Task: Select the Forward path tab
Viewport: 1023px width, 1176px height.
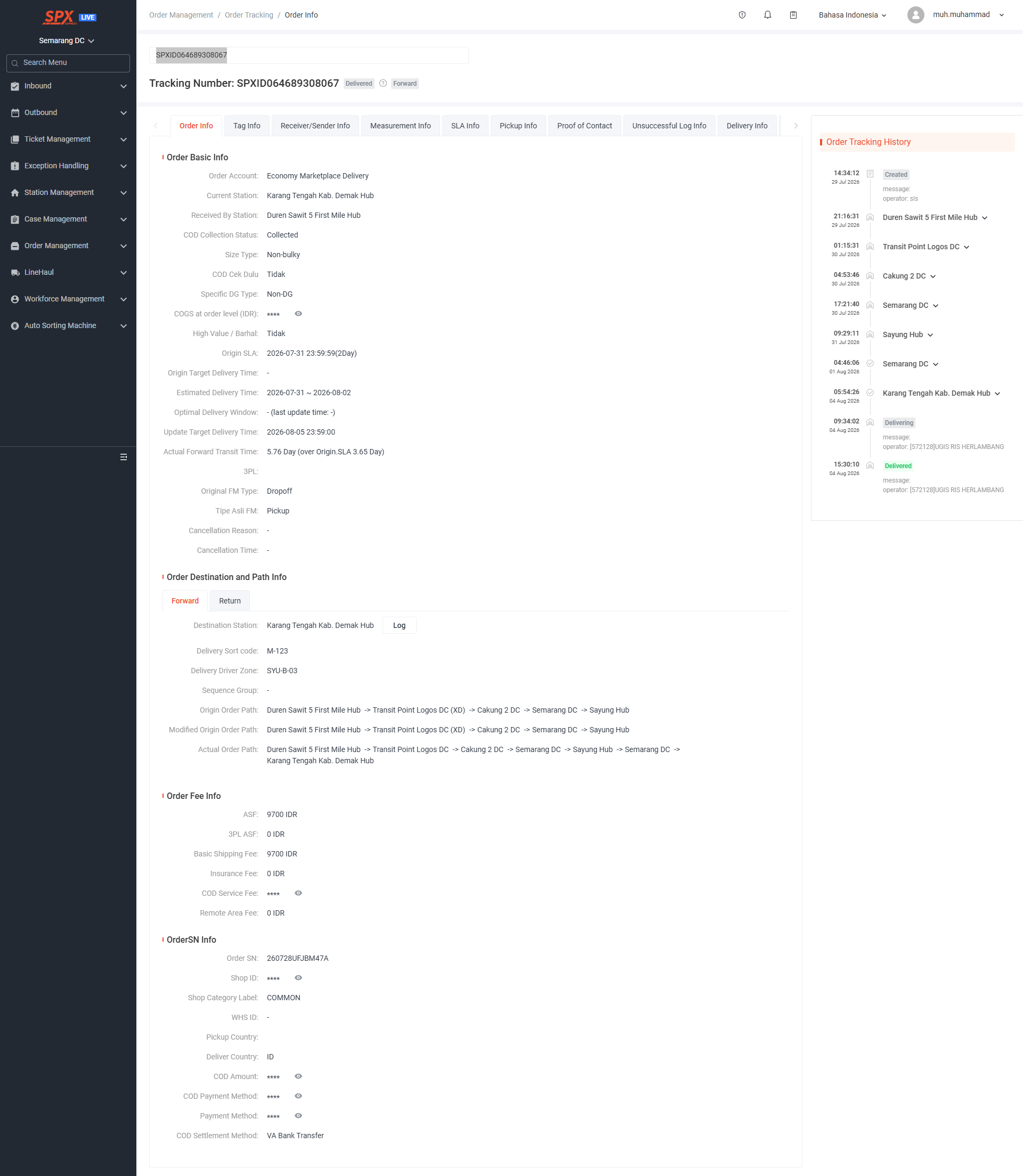Action: pyautogui.click(x=185, y=601)
